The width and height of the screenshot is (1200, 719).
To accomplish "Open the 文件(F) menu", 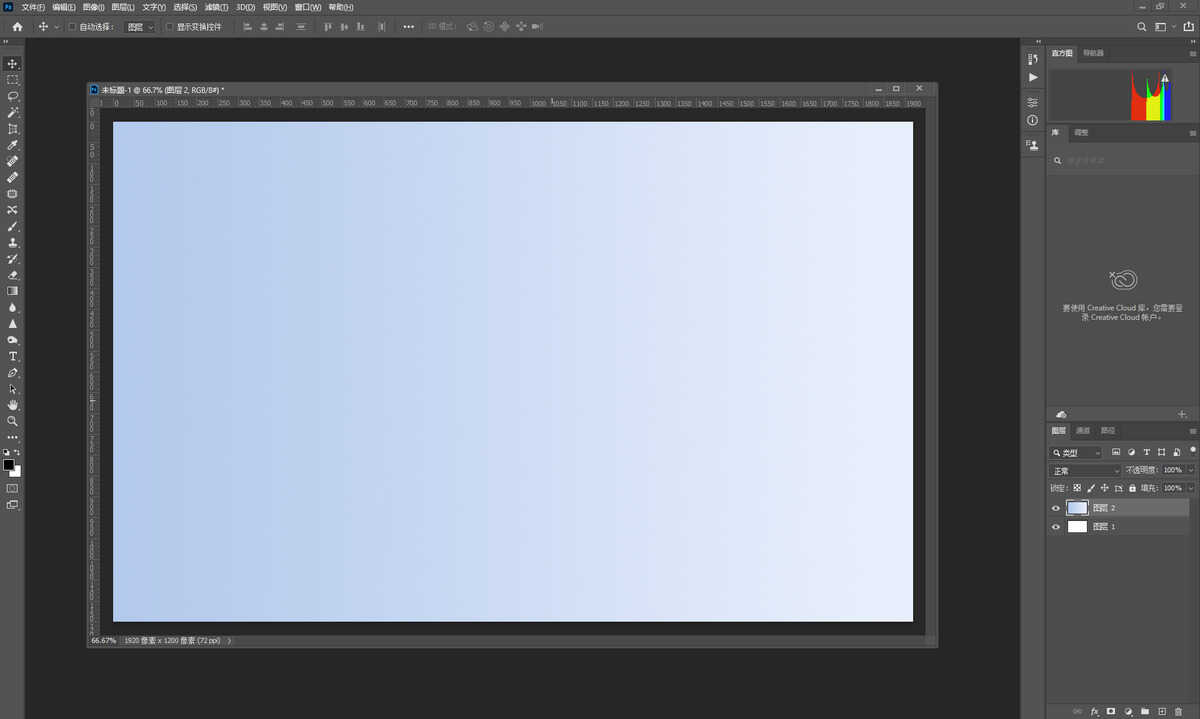I will click(x=33, y=7).
